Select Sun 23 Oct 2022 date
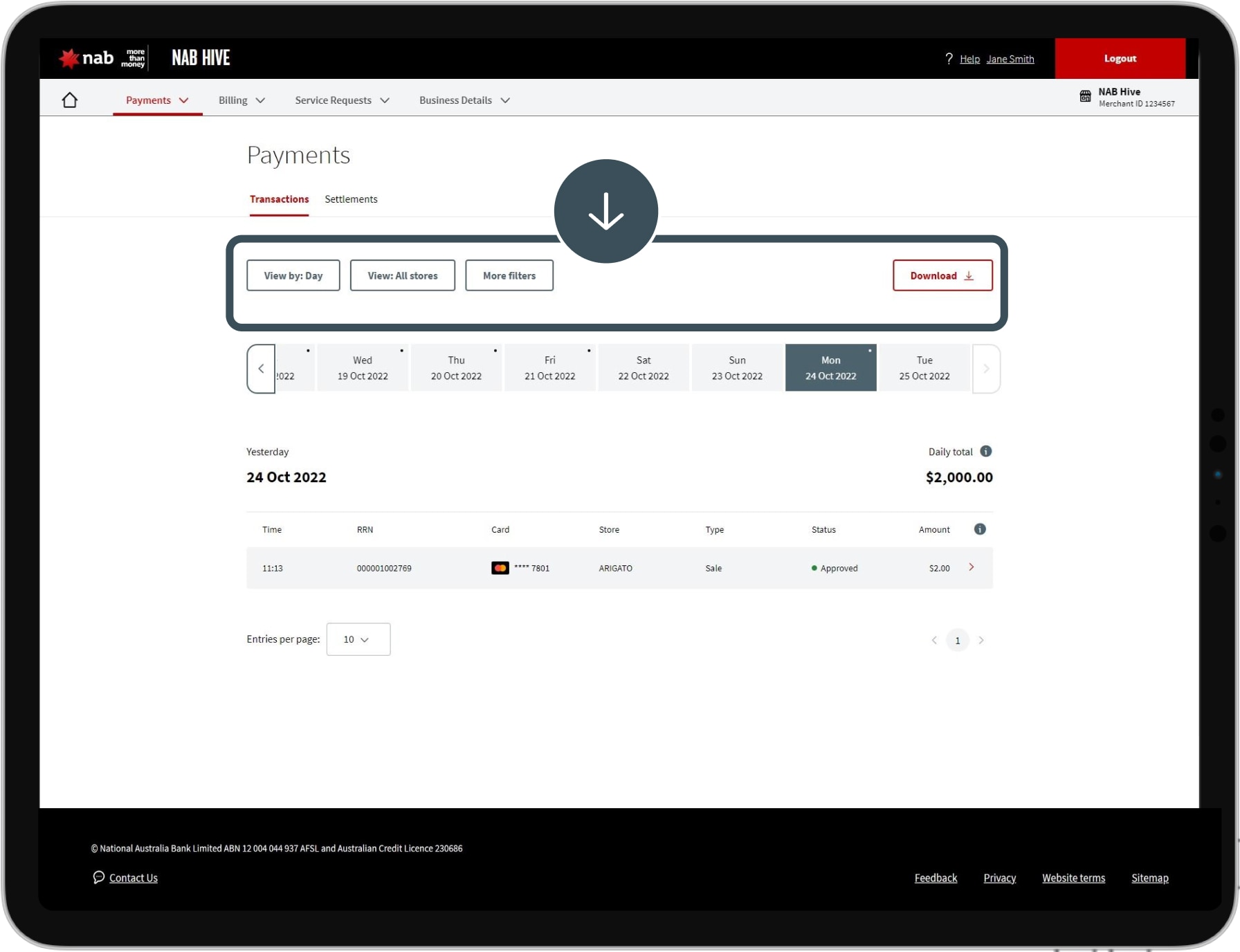The image size is (1240, 952). click(x=737, y=368)
